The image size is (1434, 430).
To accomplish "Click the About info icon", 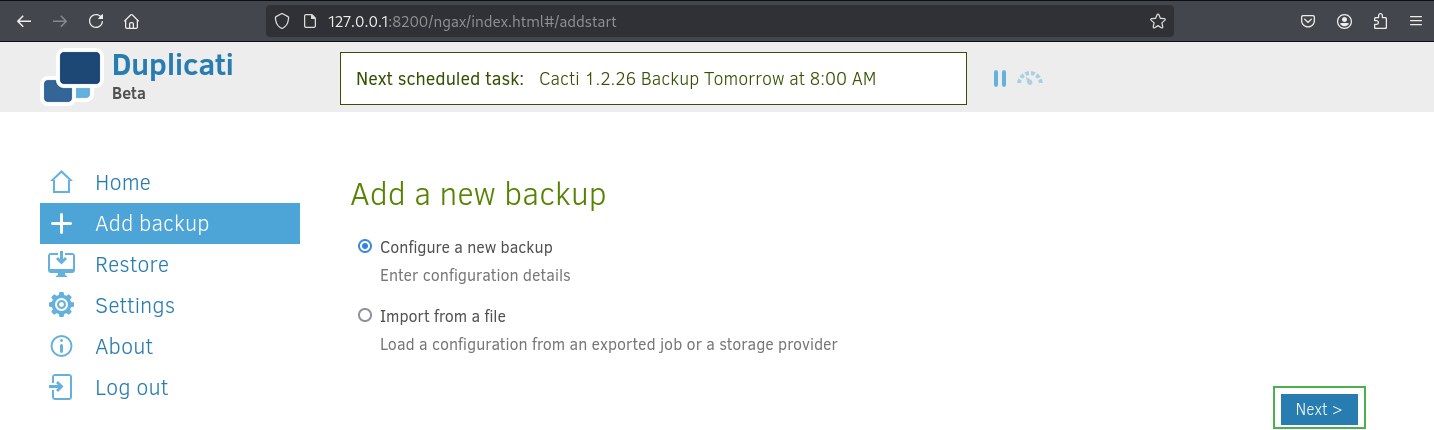I will pyautogui.click(x=61, y=347).
